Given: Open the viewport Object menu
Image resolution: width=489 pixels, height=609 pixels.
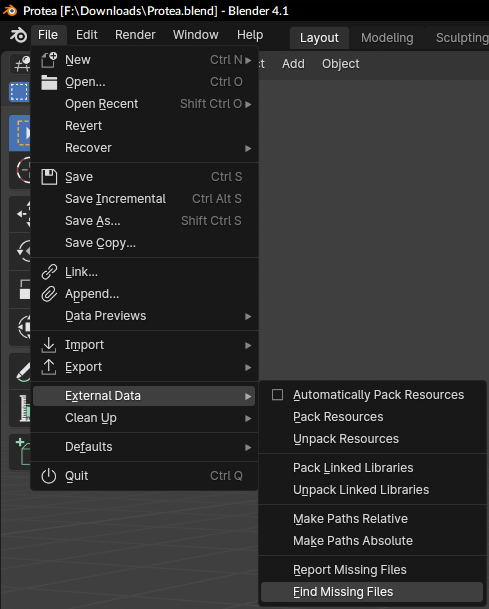Looking at the screenshot, I should pos(341,64).
